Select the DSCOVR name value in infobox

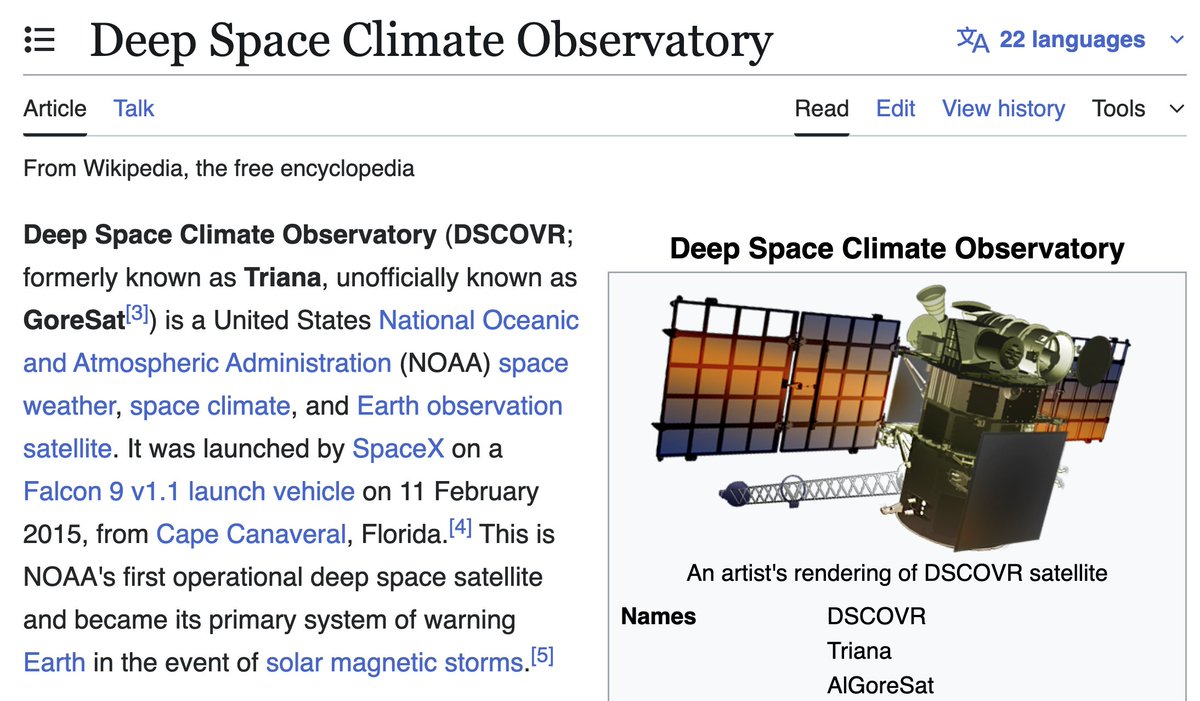[x=877, y=616]
